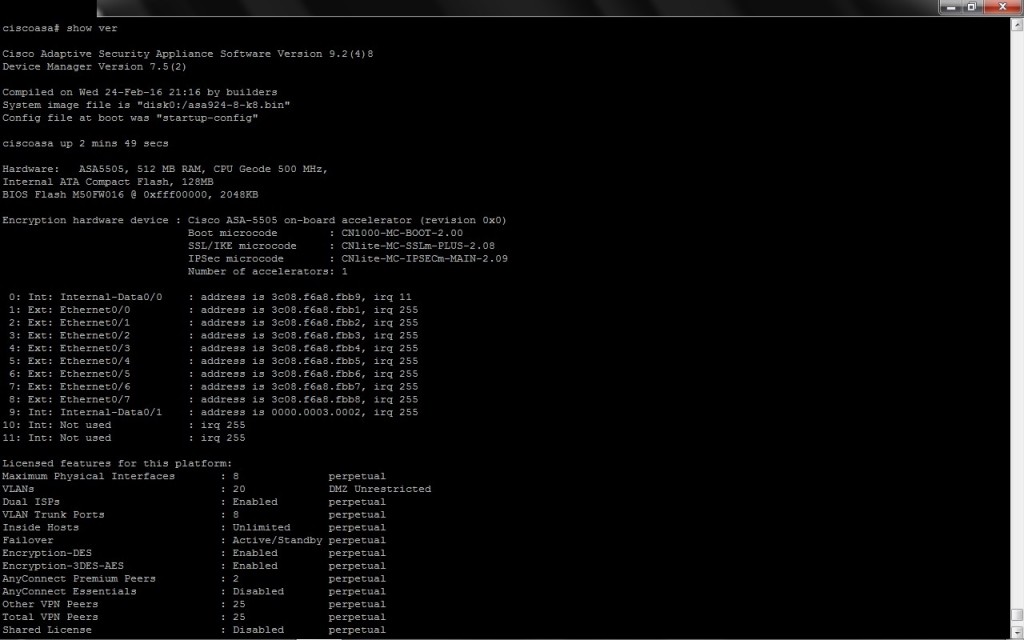Click the 'Ethernet0/7' interface name

tap(95, 400)
